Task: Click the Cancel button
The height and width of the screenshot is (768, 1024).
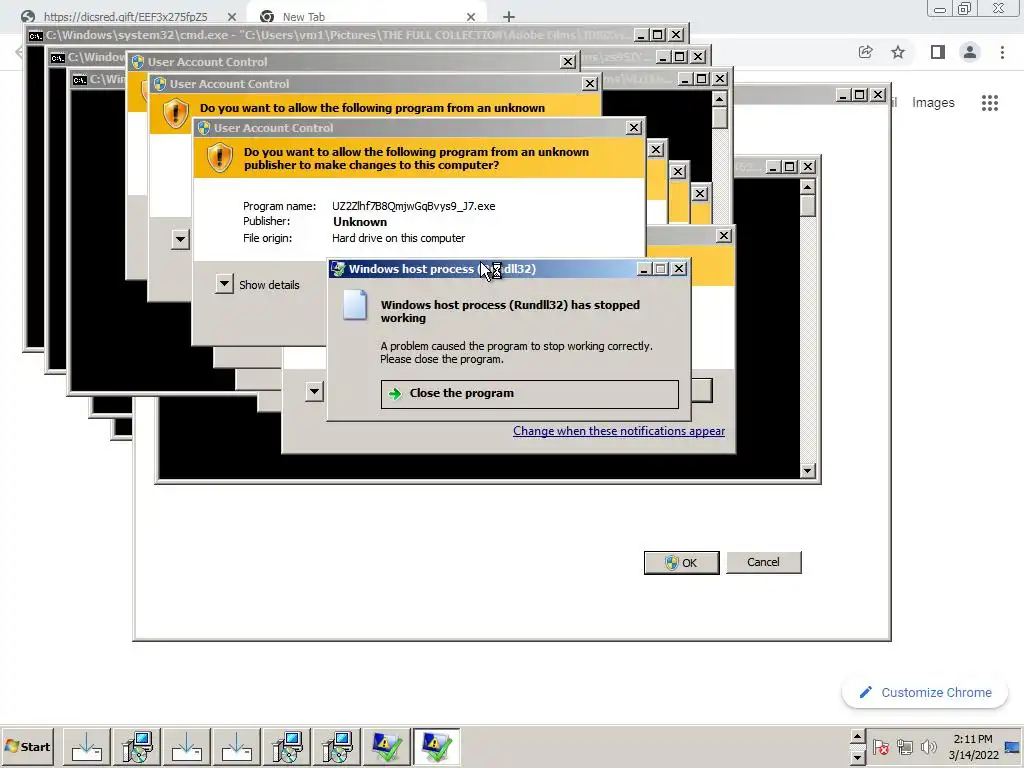Action: pos(763,562)
